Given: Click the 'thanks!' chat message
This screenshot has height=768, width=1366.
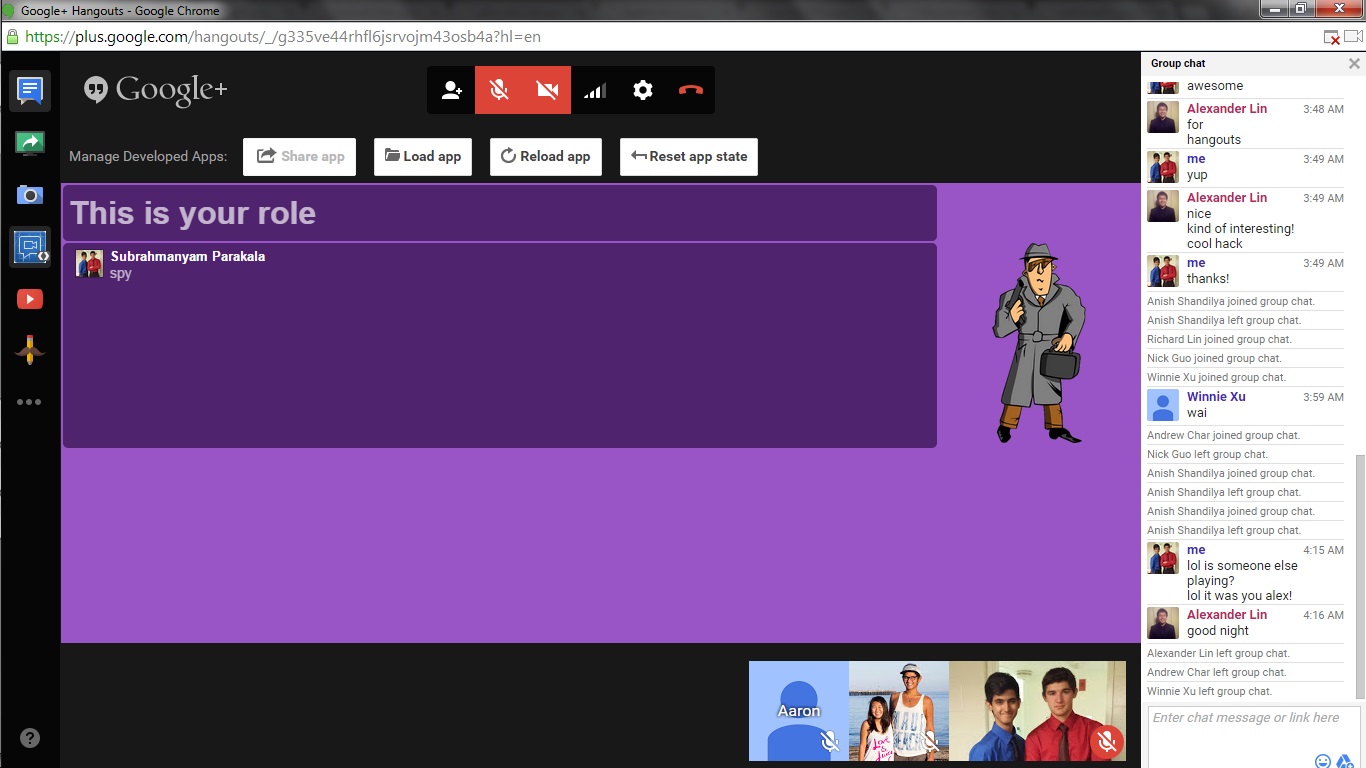Looking at the screenshot, I should 1208,279.
